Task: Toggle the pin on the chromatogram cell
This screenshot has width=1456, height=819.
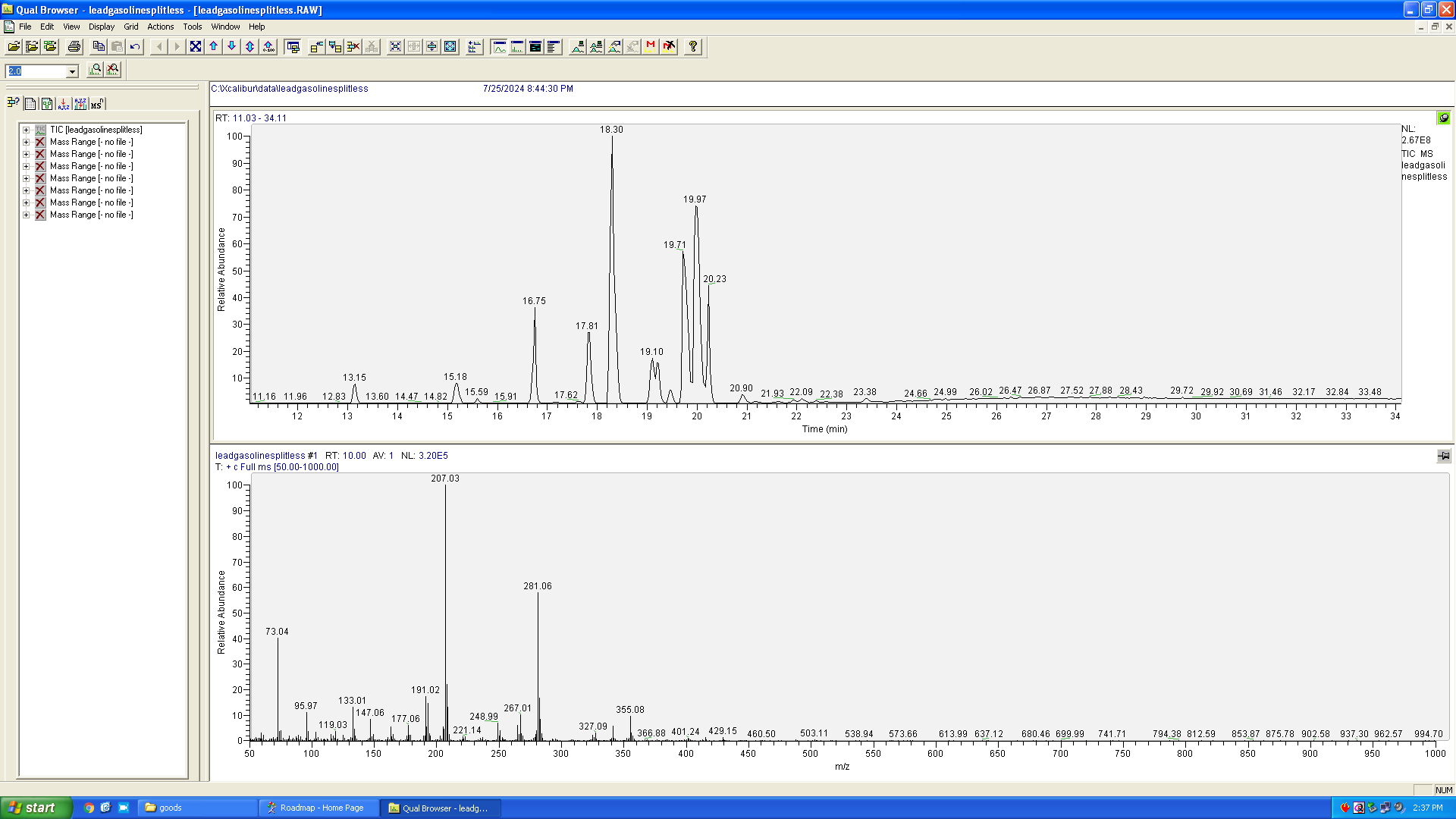Action: [x=1443, y=118]
